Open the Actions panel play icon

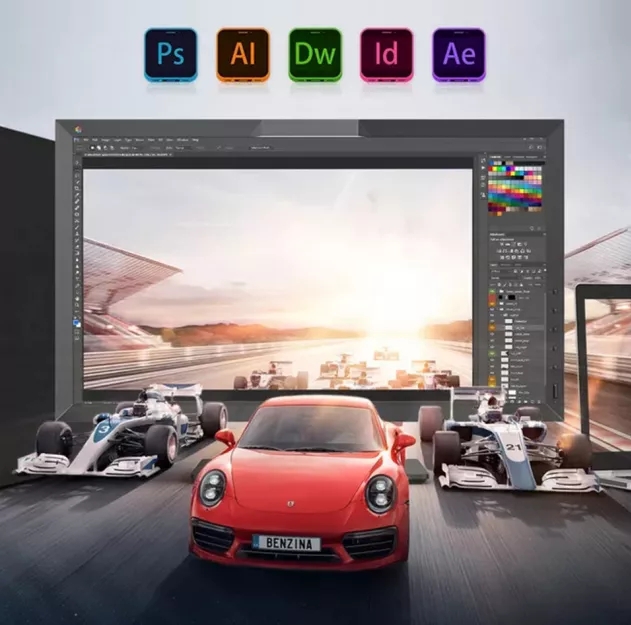483,168
